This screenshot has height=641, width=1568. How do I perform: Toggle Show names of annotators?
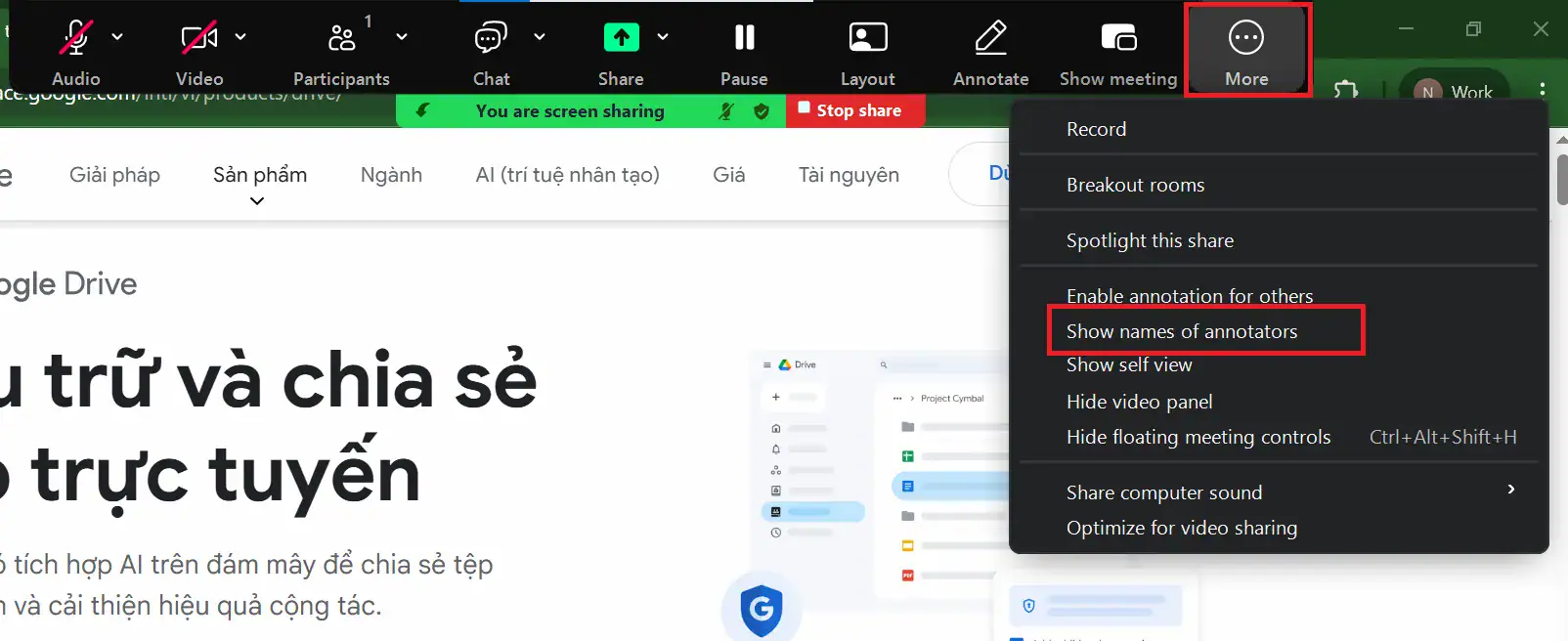[x=1182, y=331]
